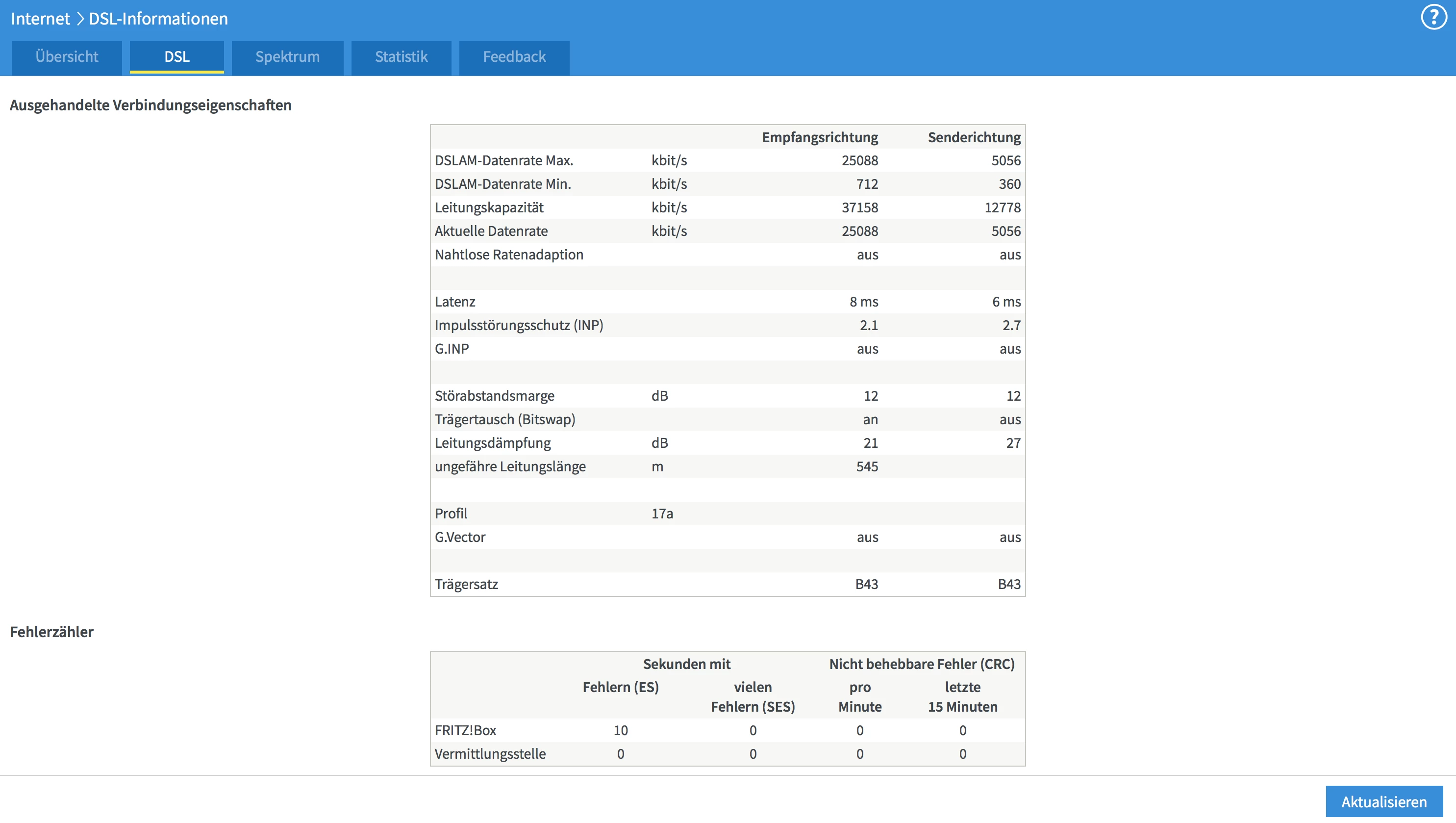Click the Senderichtung column header
Image resolution: width=1456 pixels, height=823 pixels.
pyautogui.click(x=974, y=137)
